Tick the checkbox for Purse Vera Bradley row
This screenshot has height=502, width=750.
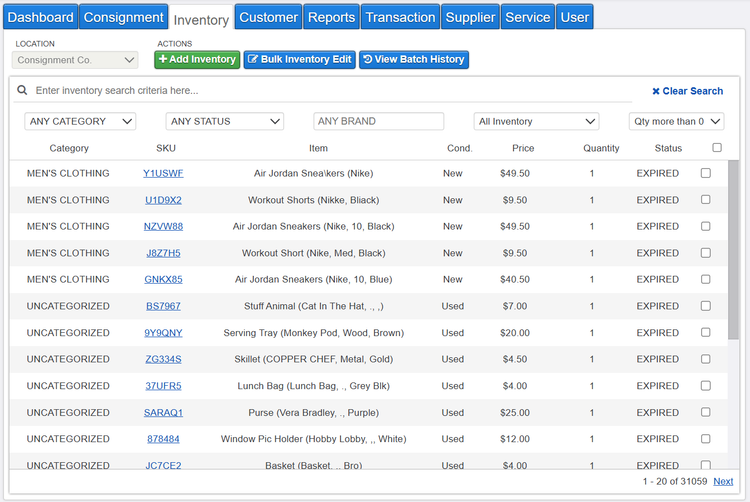[x=706, y=412]
